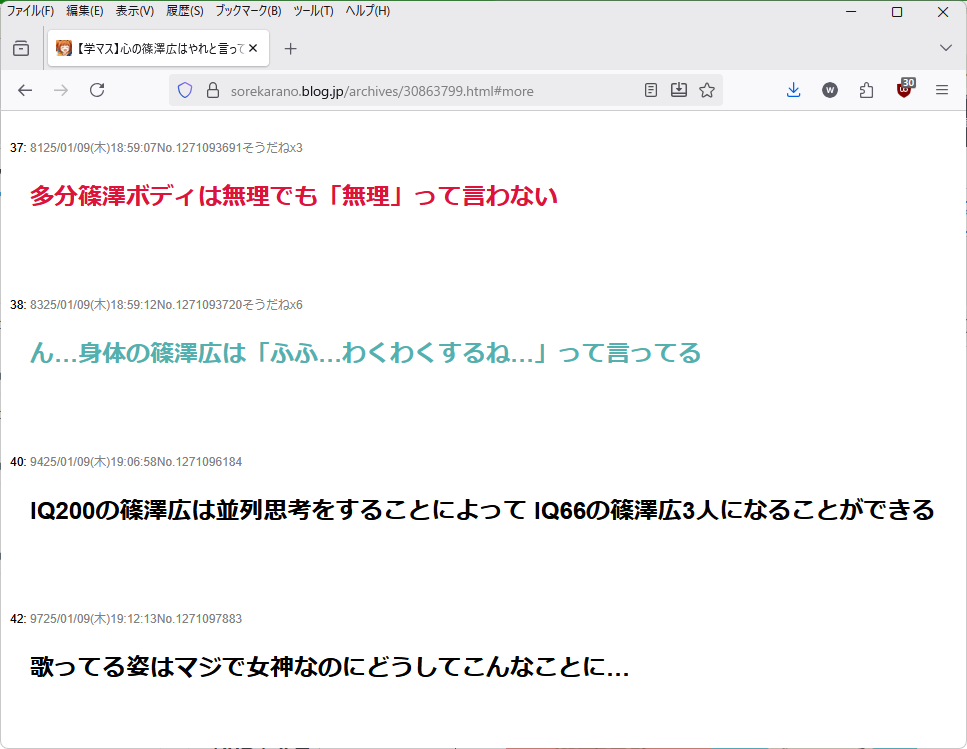The image size is (967, 749).
Task: Click the uBlock shield with badge 30
Action: 904,90
